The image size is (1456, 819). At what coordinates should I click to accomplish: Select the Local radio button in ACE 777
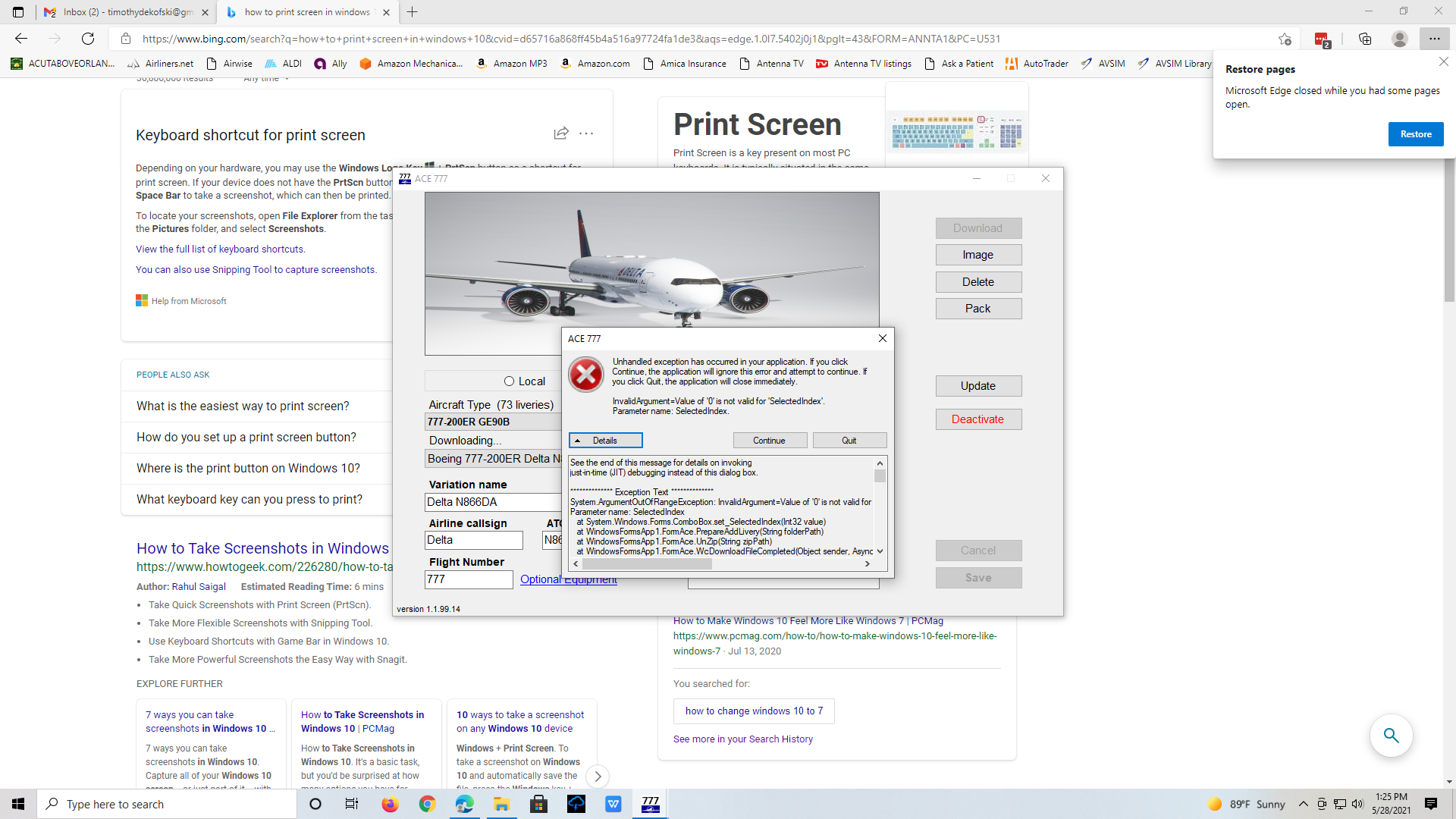click(509, 381)
